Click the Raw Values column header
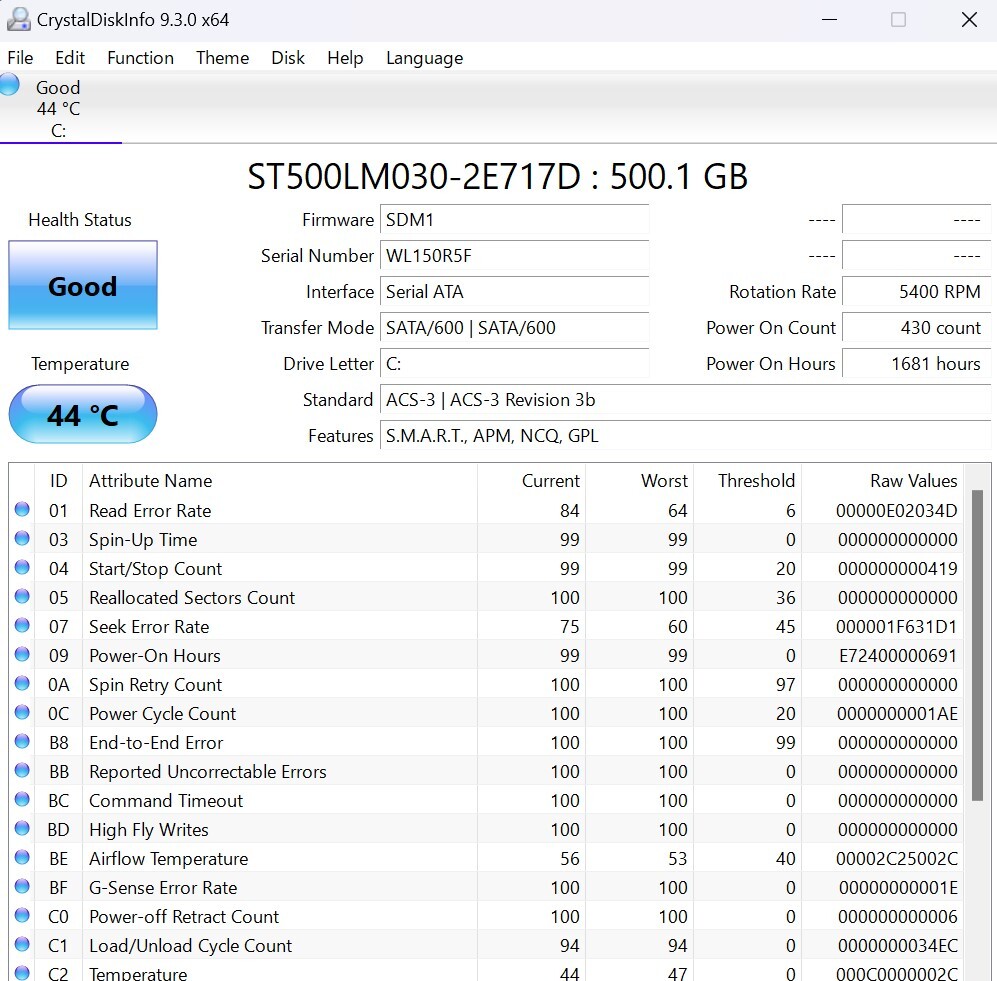This screenshot has height=981, width=997. 883,481
